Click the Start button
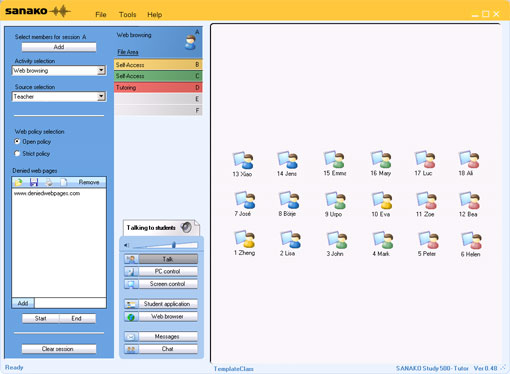The image size is (510, 374). point(41,318)
